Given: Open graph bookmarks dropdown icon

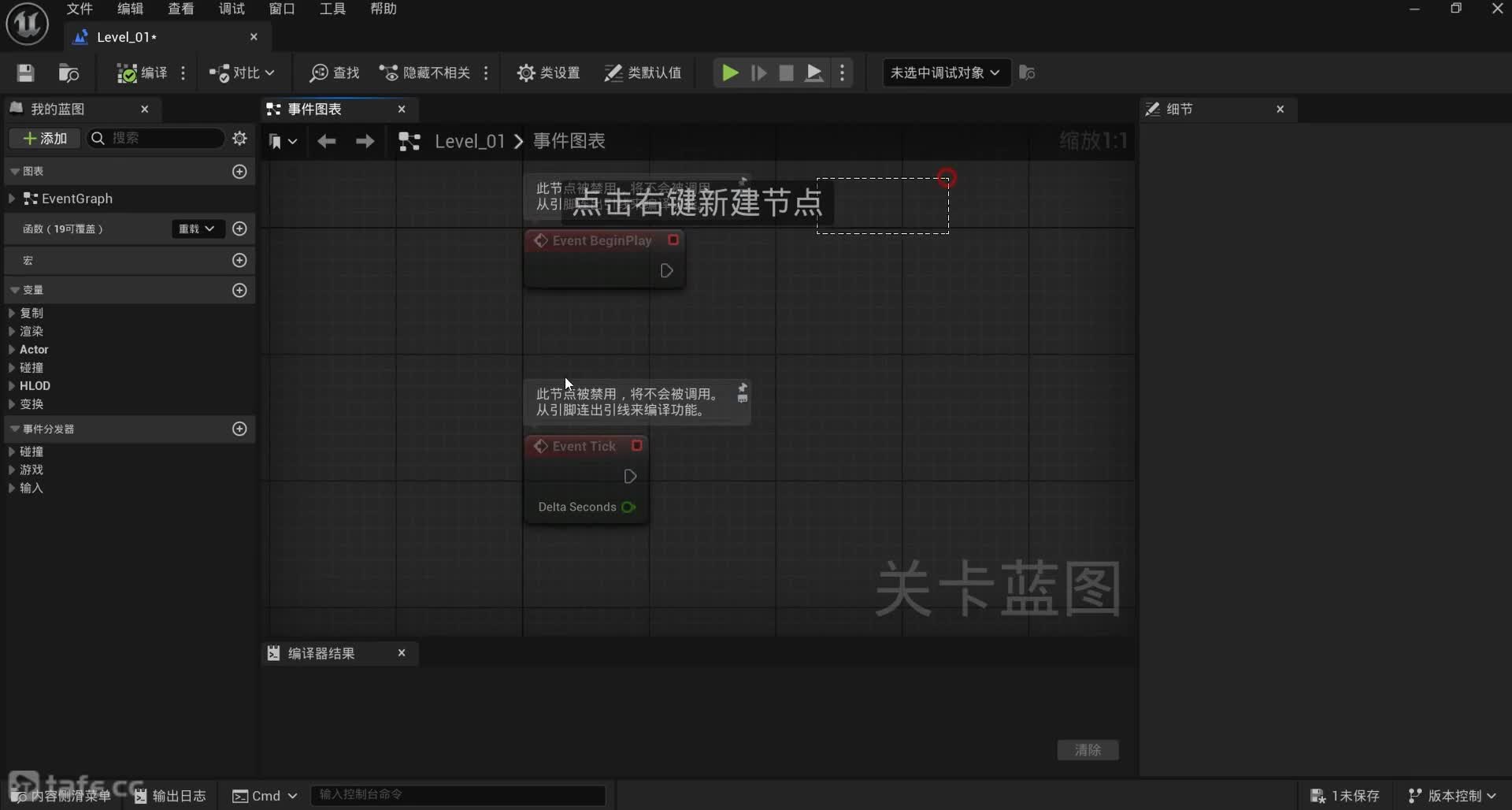Looking at the screenshot, I should pos(283,141).
